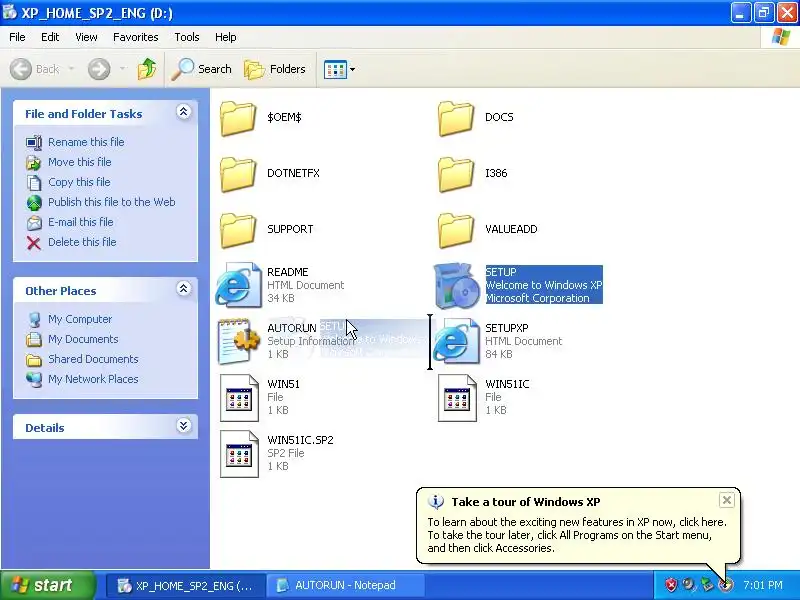
Task: Close the Take a tour balloon
Action: (x=727, y=500)
